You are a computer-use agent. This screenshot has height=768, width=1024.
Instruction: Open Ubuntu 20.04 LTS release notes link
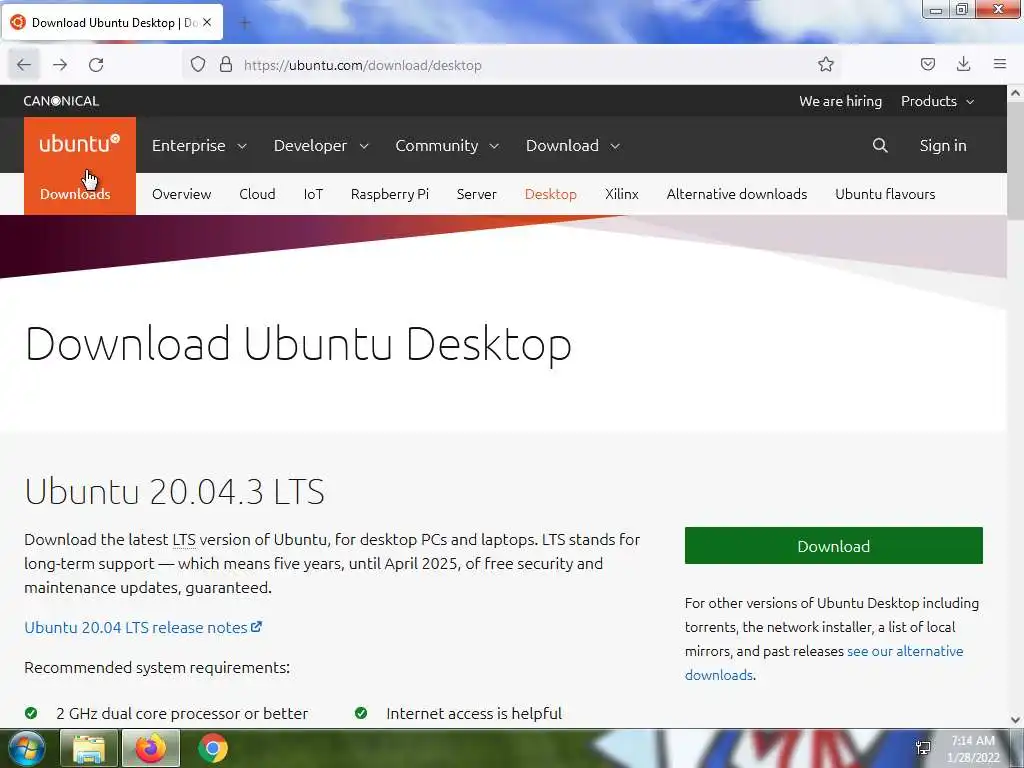(x=143, y=628)
